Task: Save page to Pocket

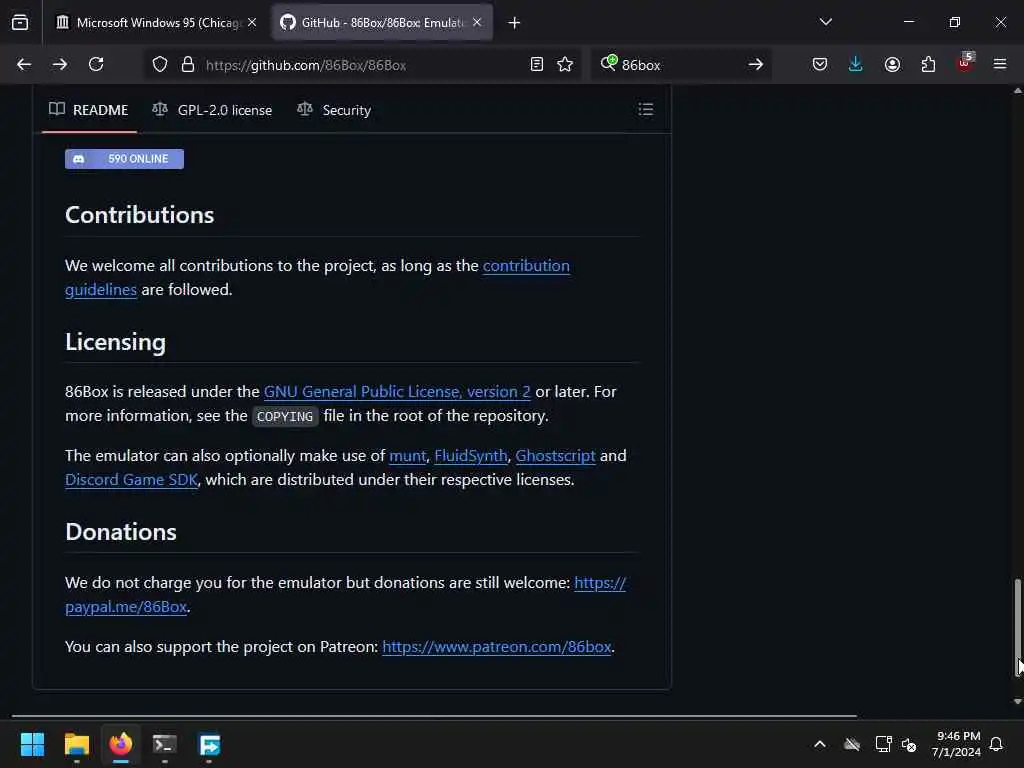Action: [x=820, y=64]
